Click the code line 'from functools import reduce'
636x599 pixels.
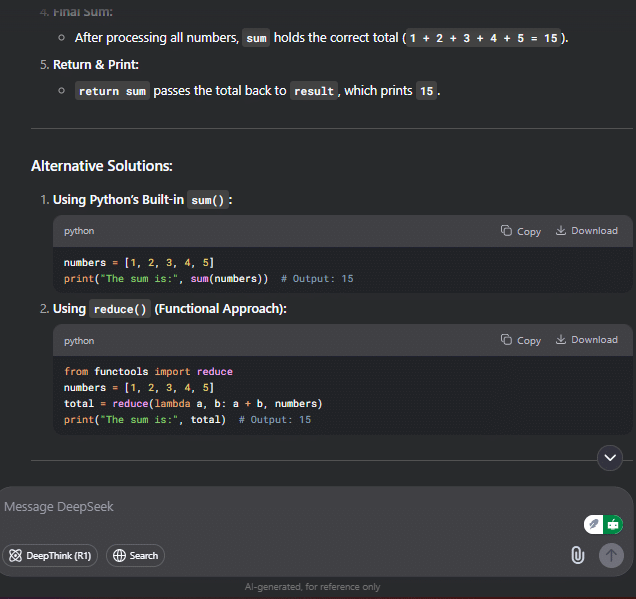tap(148, 371)
